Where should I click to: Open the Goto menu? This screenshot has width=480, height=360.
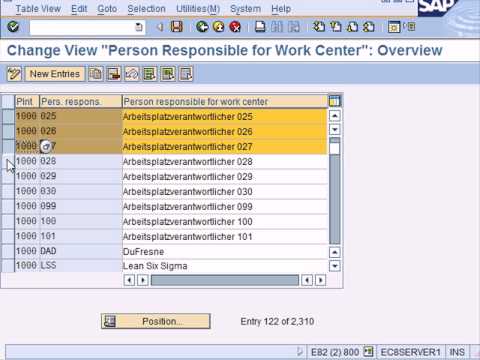pos(107,9)
